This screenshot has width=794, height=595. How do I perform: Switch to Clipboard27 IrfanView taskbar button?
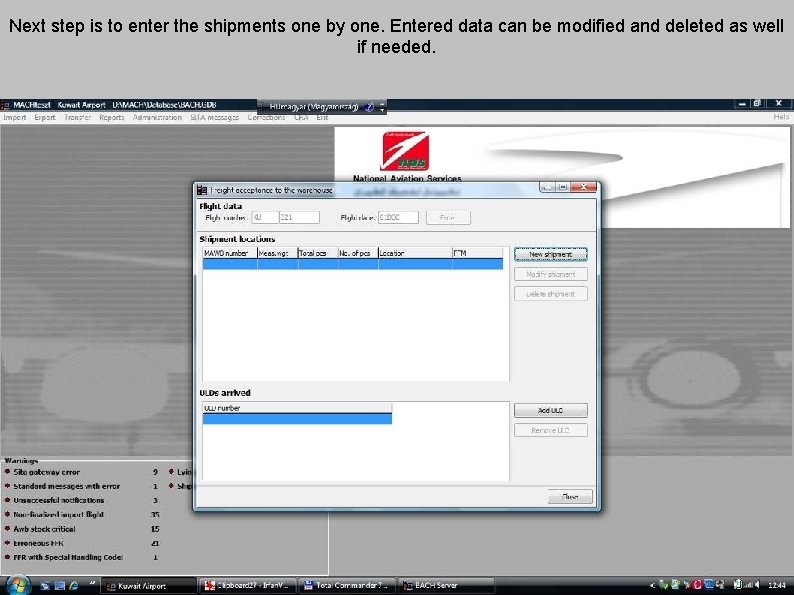click(x=247, y=585)
